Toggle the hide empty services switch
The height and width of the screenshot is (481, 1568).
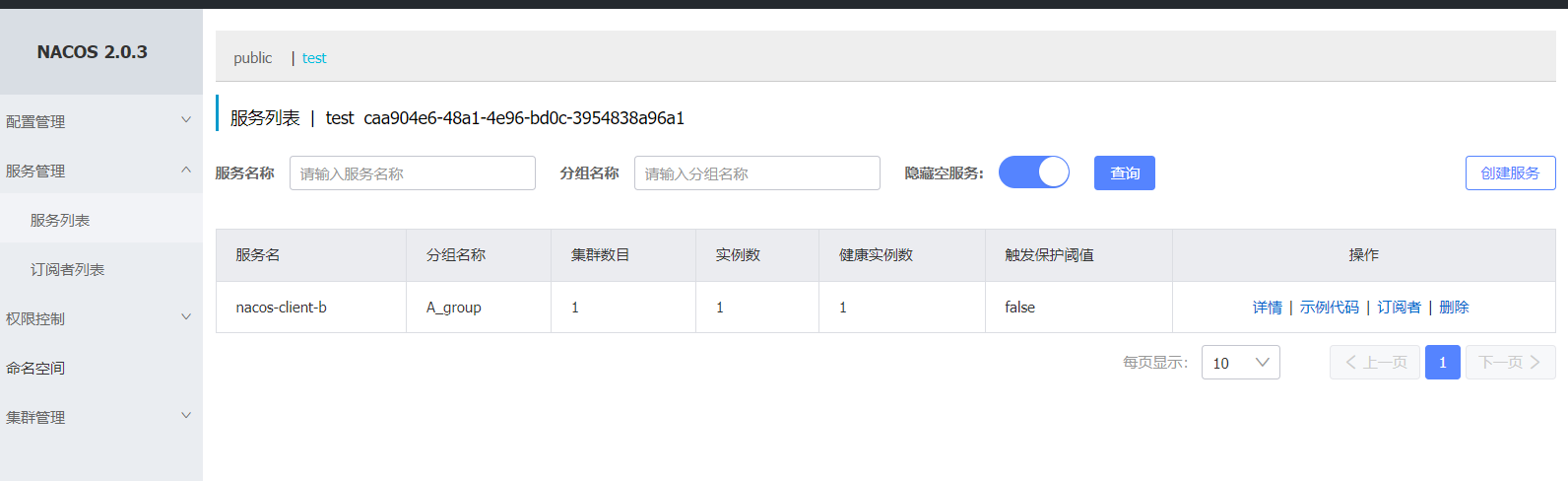point(1033,172)
